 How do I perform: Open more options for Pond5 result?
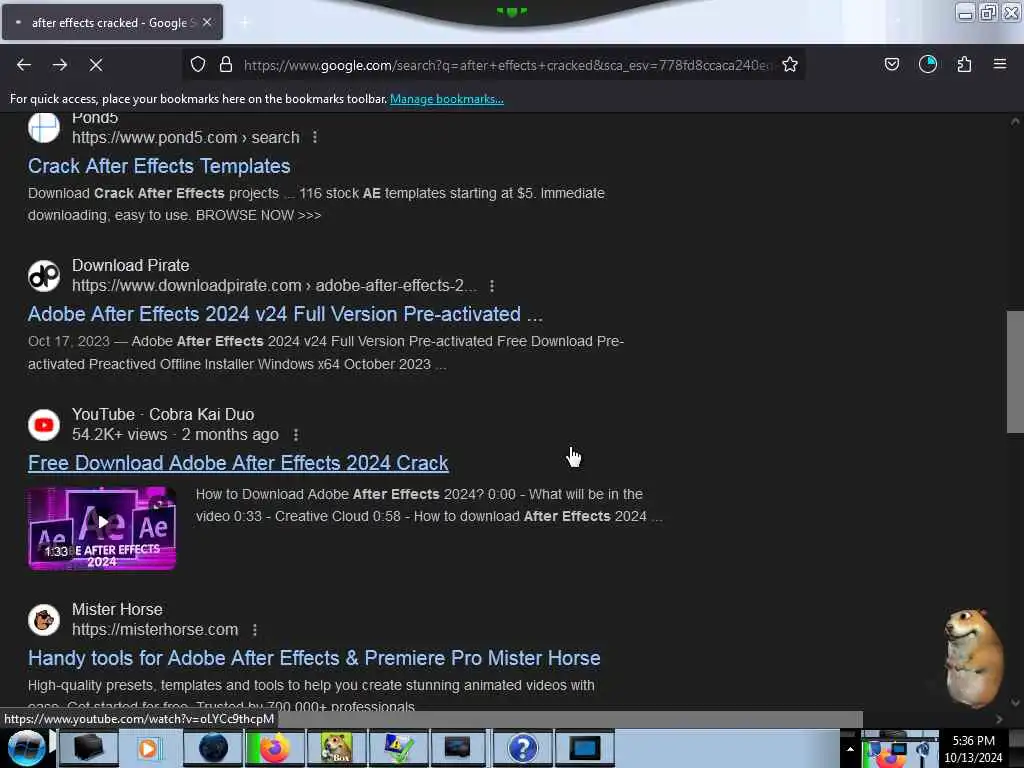tap(315, 137)
